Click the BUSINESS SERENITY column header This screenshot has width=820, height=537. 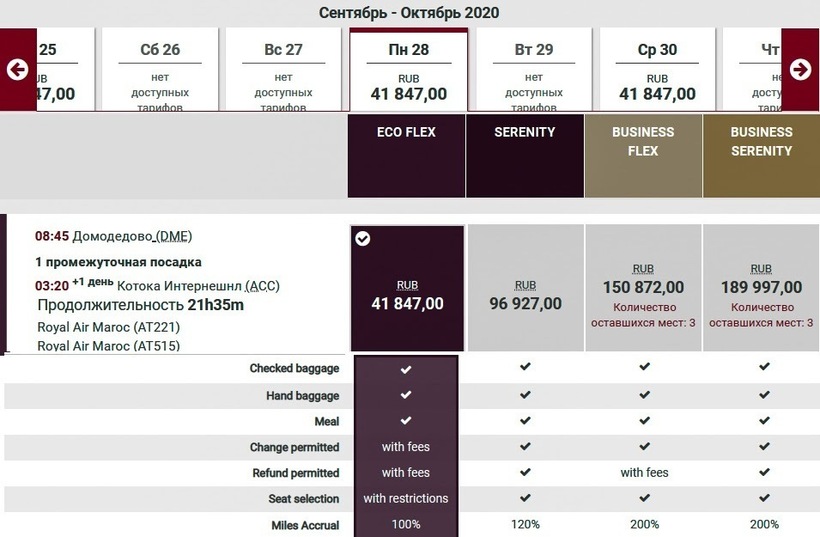761,141
